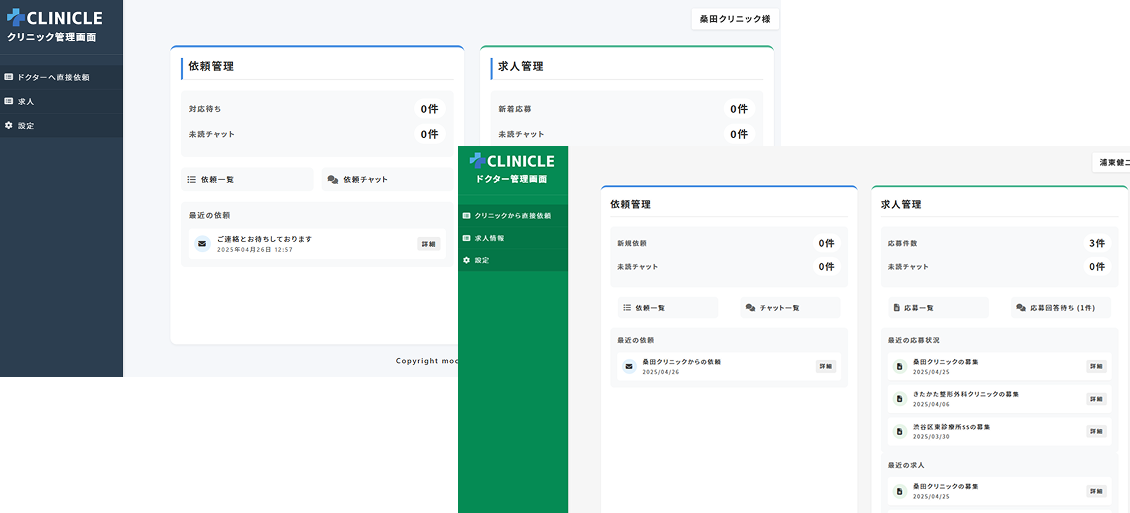This screenshot has height=513, width=1130.
Task: Click the partially visible account button in the doctor screen
Action: (1111, 163)
